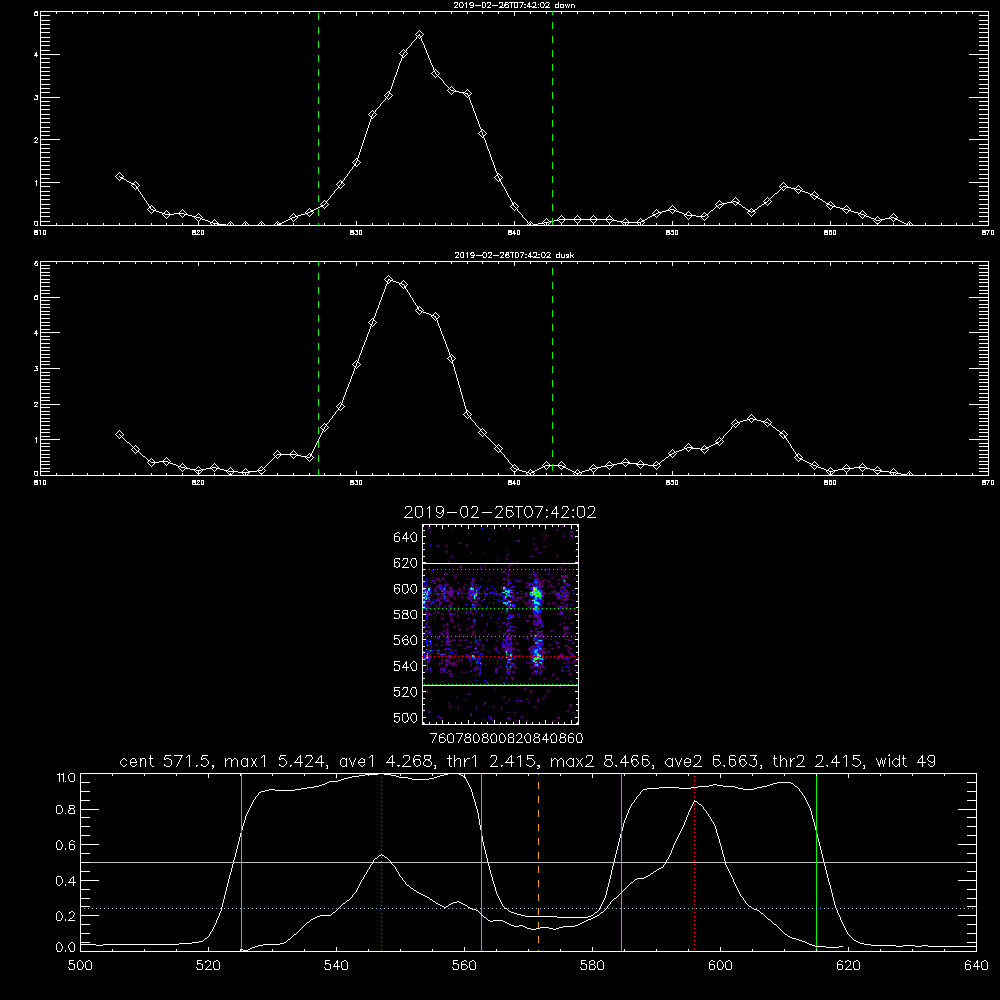
Task: Click the 'cent 571.5' value in stats header
Action: 165,761
